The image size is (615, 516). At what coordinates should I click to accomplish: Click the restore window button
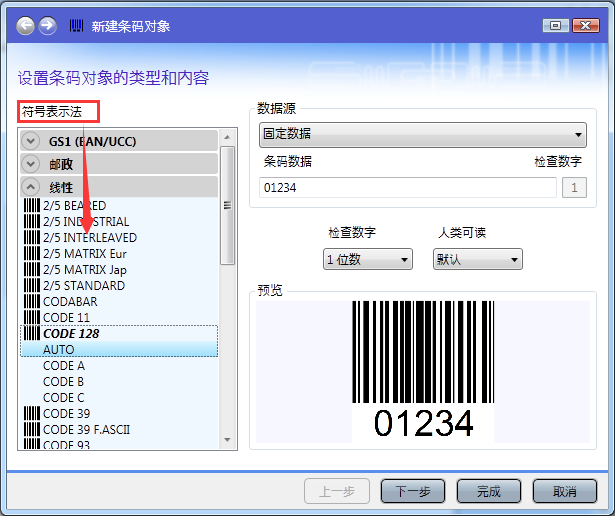coord(555,26)
